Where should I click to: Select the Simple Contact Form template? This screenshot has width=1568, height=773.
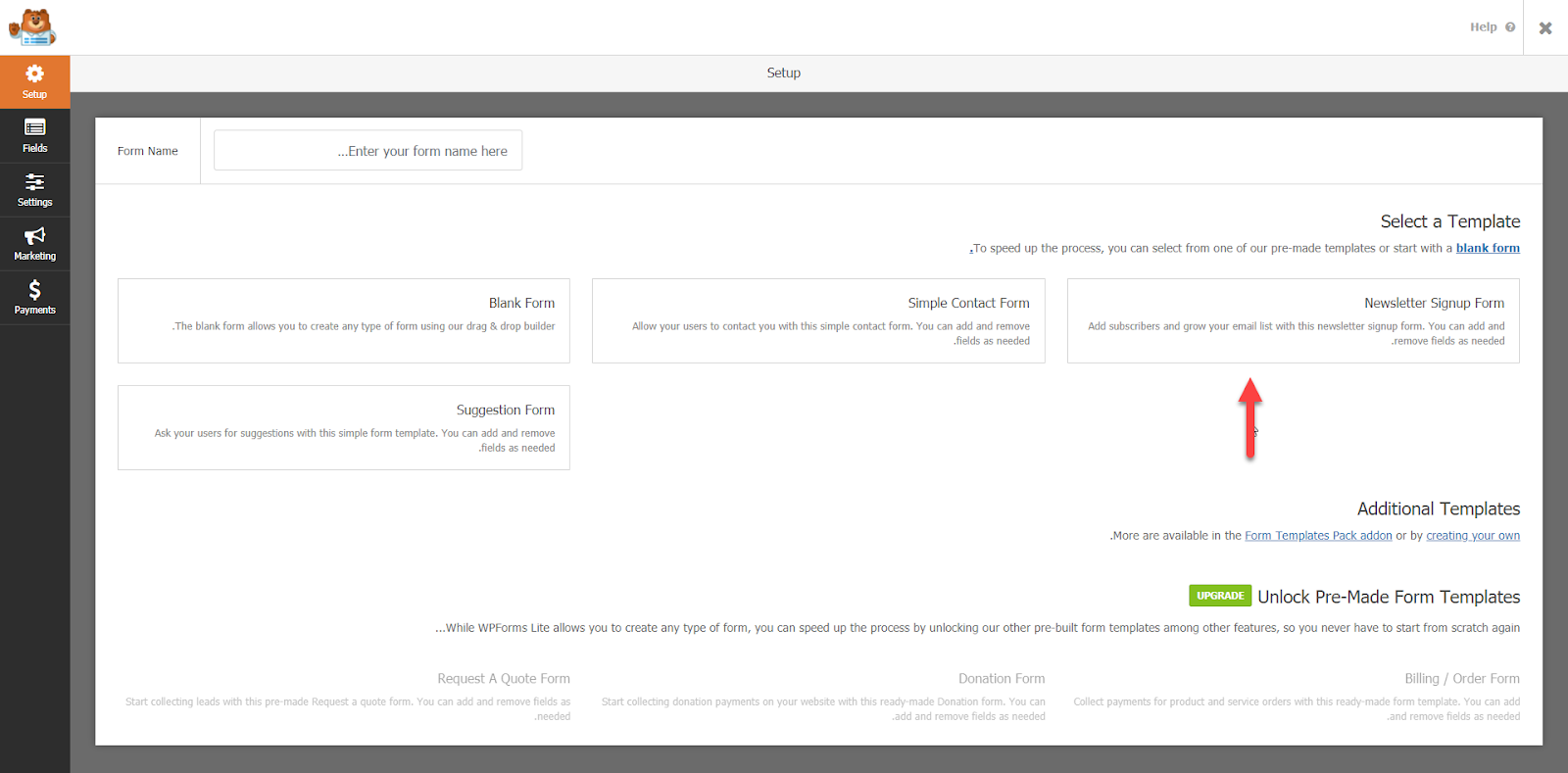click(x=818, y=320)
